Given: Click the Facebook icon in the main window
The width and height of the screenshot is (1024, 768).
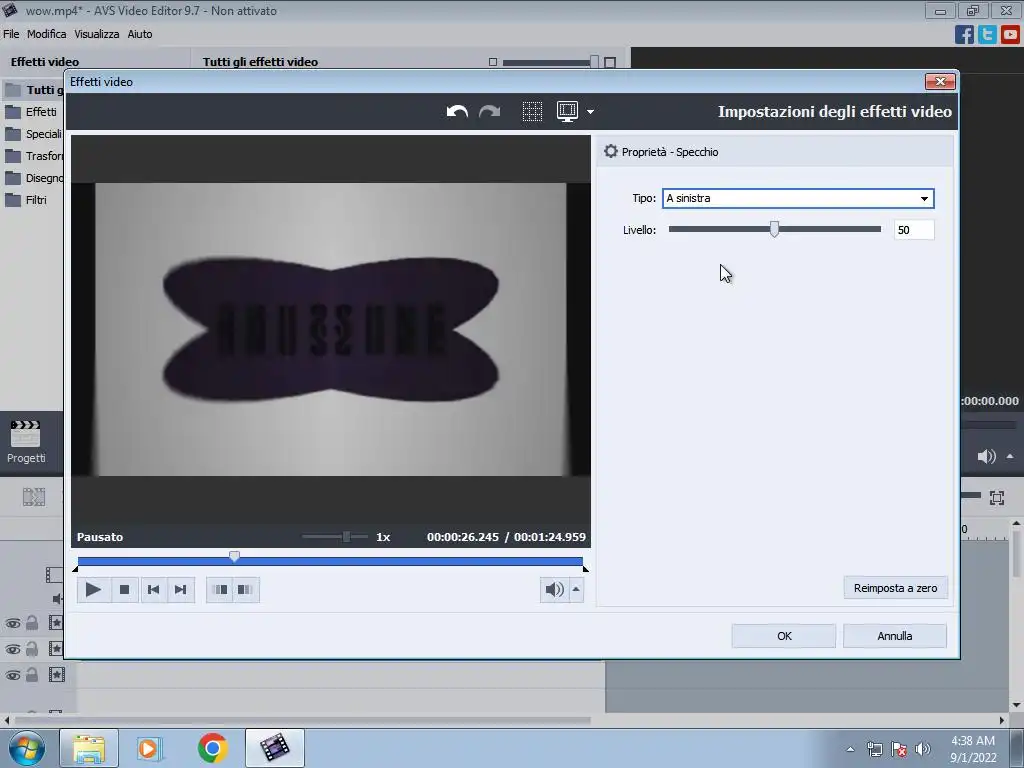Looking at the screenshot, I should click(x=964, y=35).
